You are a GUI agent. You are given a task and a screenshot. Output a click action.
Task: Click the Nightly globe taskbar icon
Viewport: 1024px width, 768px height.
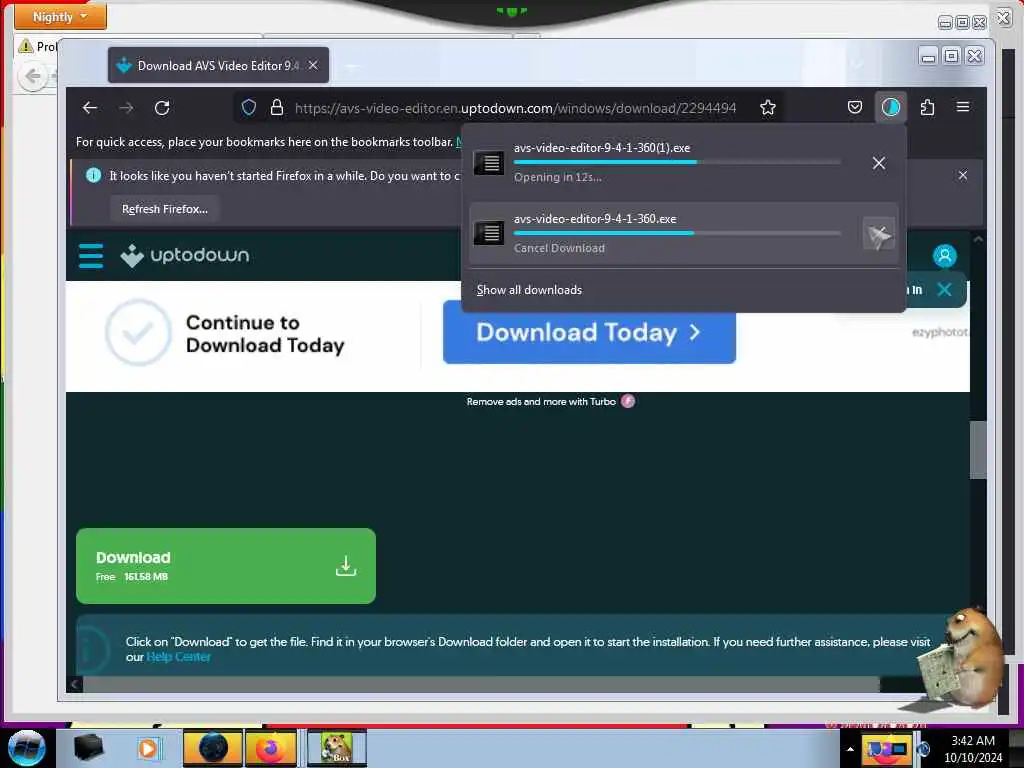tap(213, 748)
